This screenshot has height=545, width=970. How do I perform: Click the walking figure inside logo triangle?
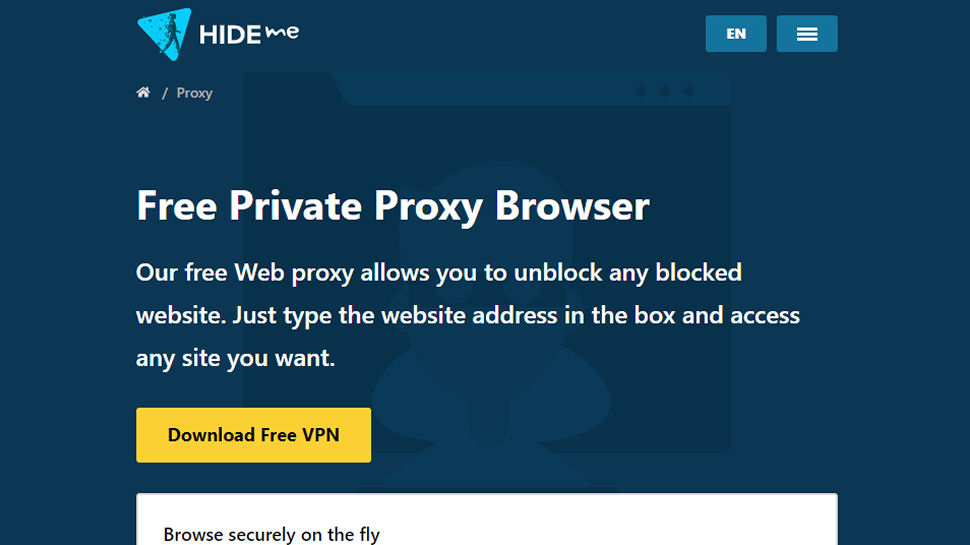(173, 34)
